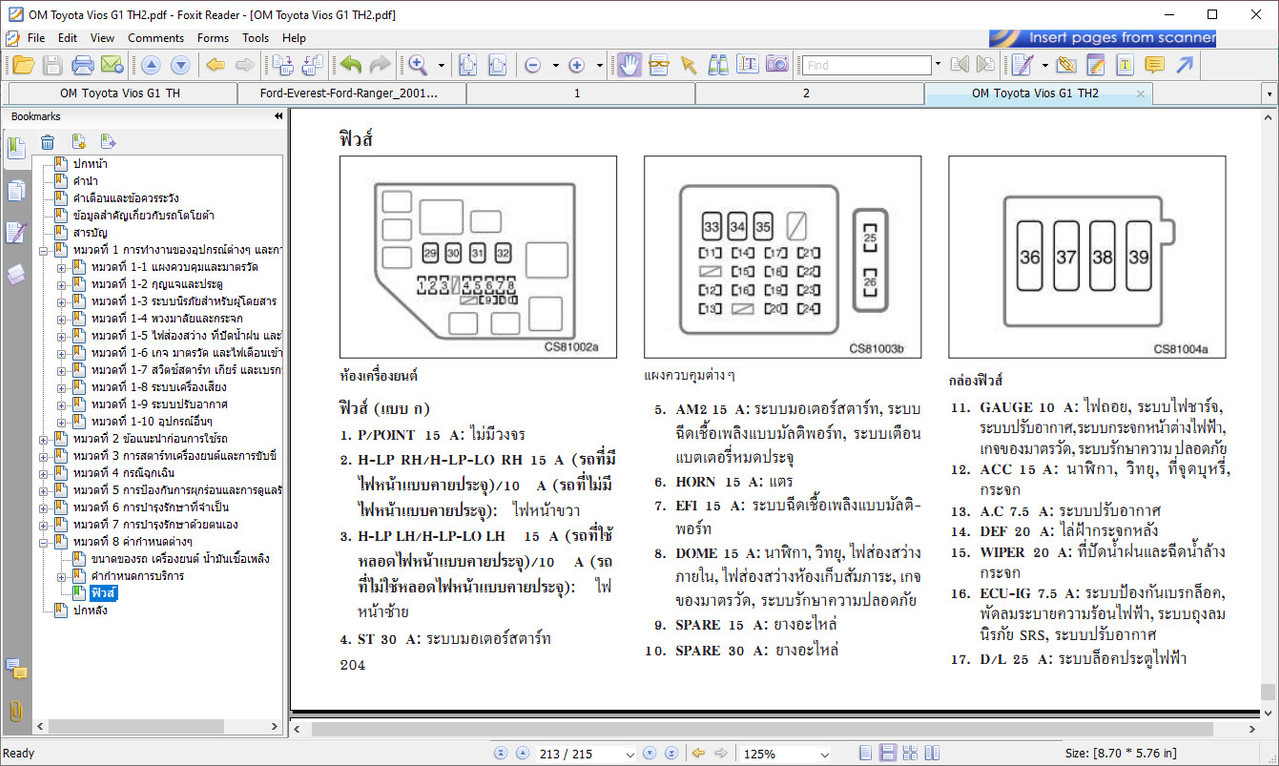Jump to first page button in status bar
Screen dimensions: 1279x766
tap(500, 753)
